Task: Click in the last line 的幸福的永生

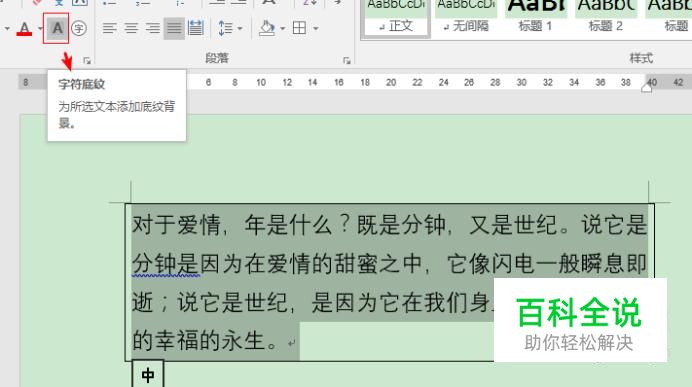Action: click(205, 341)
